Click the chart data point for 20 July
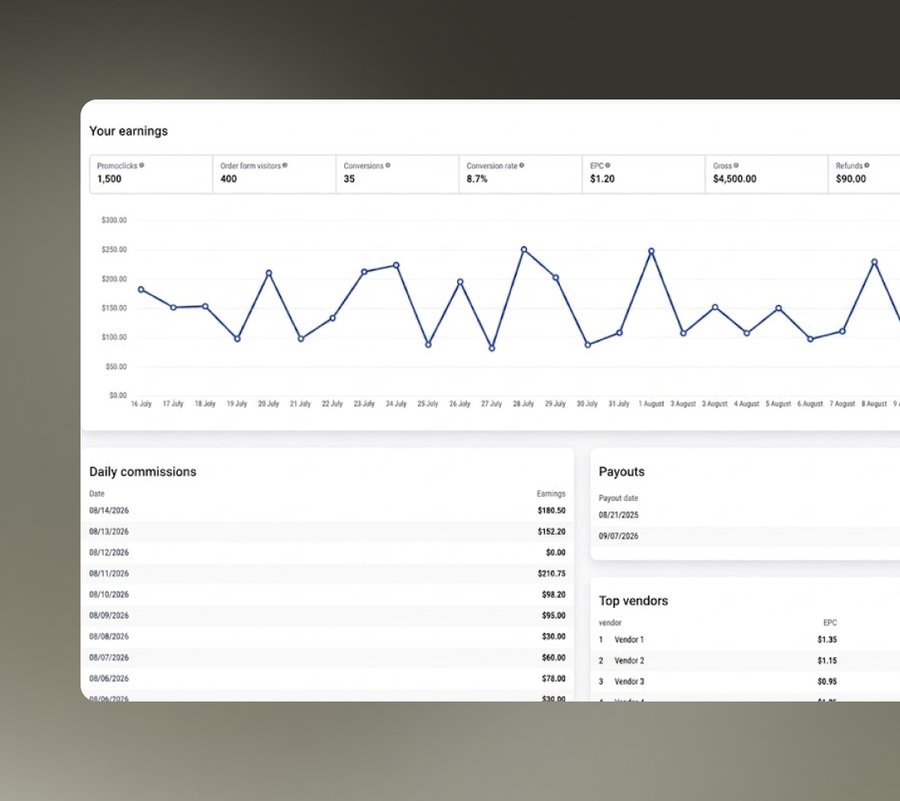Viewport: 900px width, 801px height. 269,273
